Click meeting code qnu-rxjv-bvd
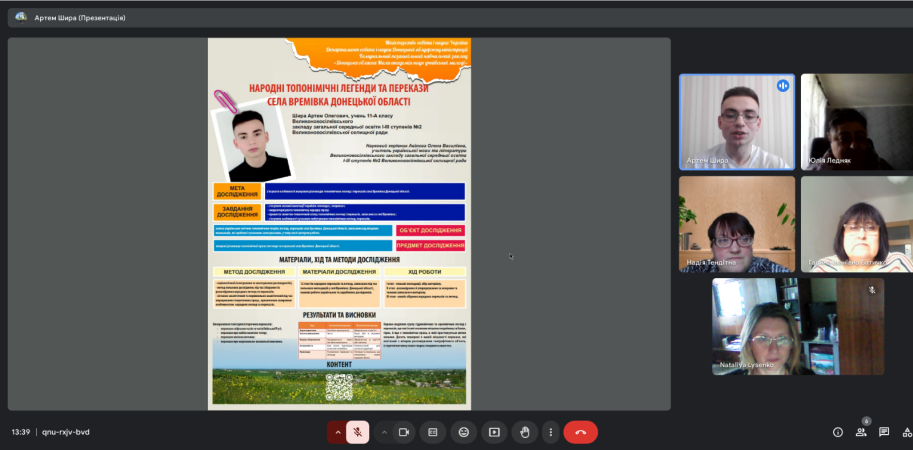The width and height of the screenshot is (913, 450). pyautogui.click(x=66, y=432)
